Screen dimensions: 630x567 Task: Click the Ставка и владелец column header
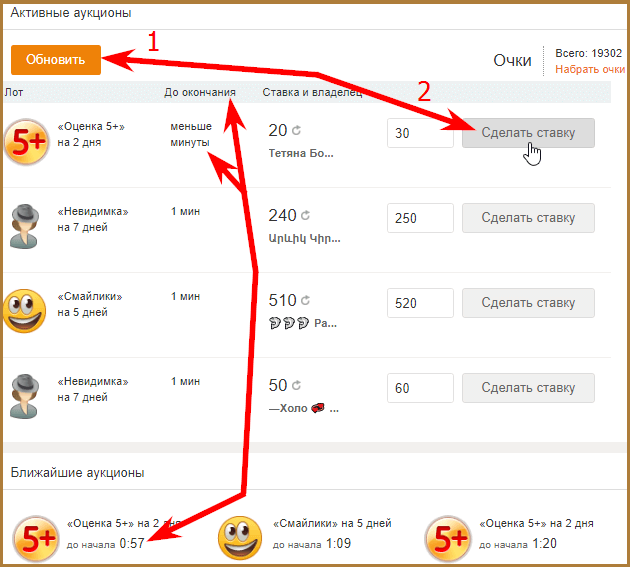[312, 92]
